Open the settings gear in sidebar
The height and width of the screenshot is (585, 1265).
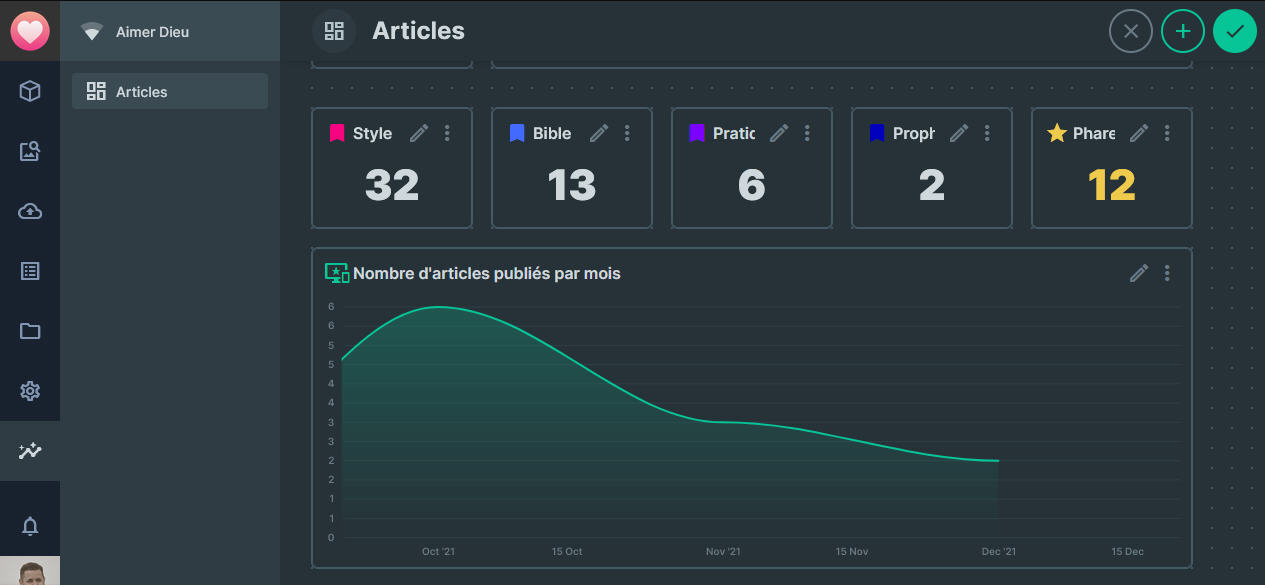30,391
